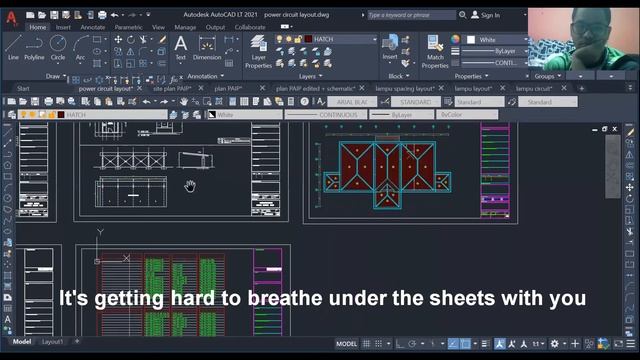640x360 pixels.
Task: Click the Open file icon in quick access toolbar
Action: pos(42,15)
